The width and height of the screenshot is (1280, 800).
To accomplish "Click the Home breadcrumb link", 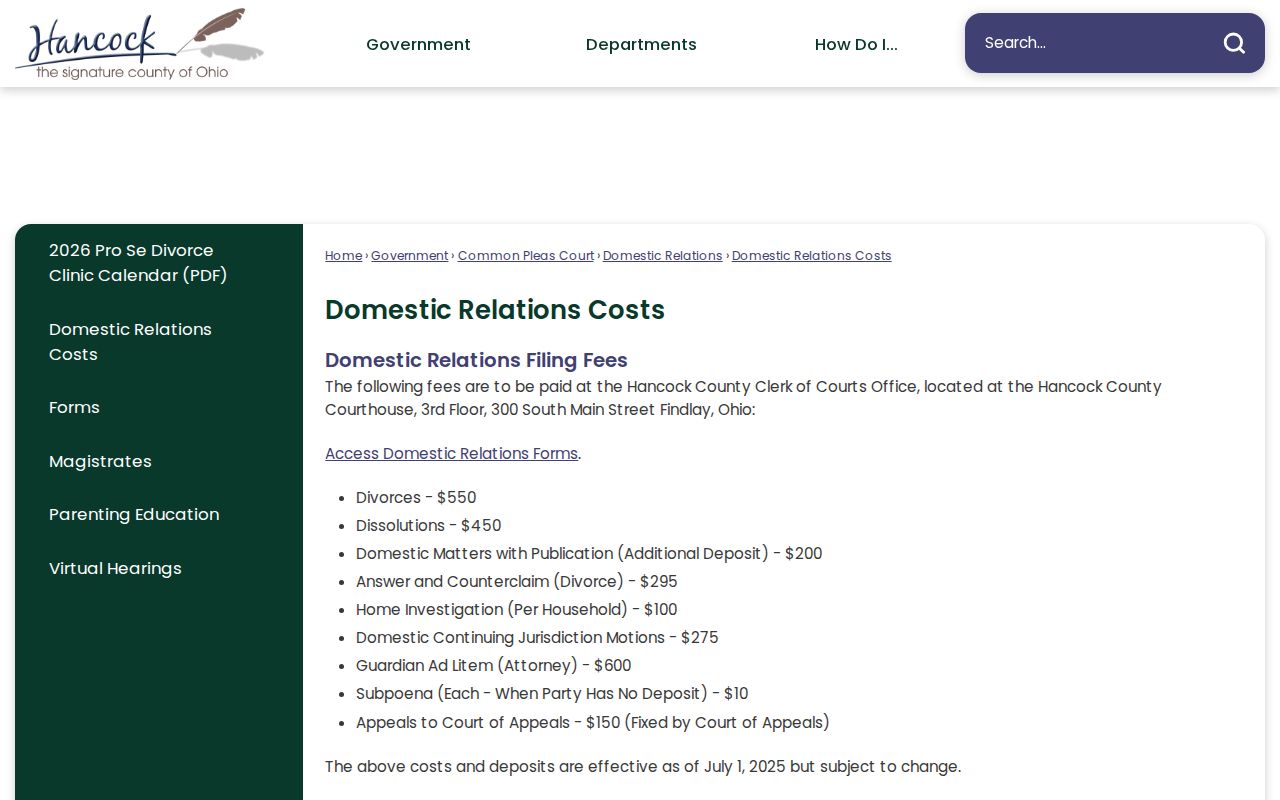I will (343, 256).
